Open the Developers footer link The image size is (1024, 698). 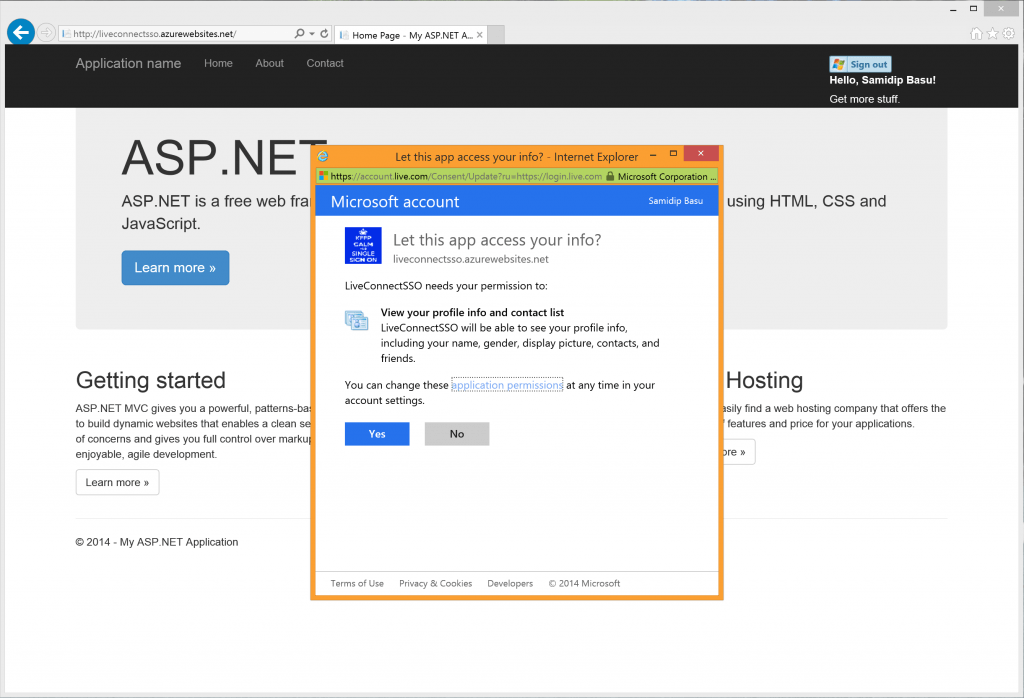(510, 584)
